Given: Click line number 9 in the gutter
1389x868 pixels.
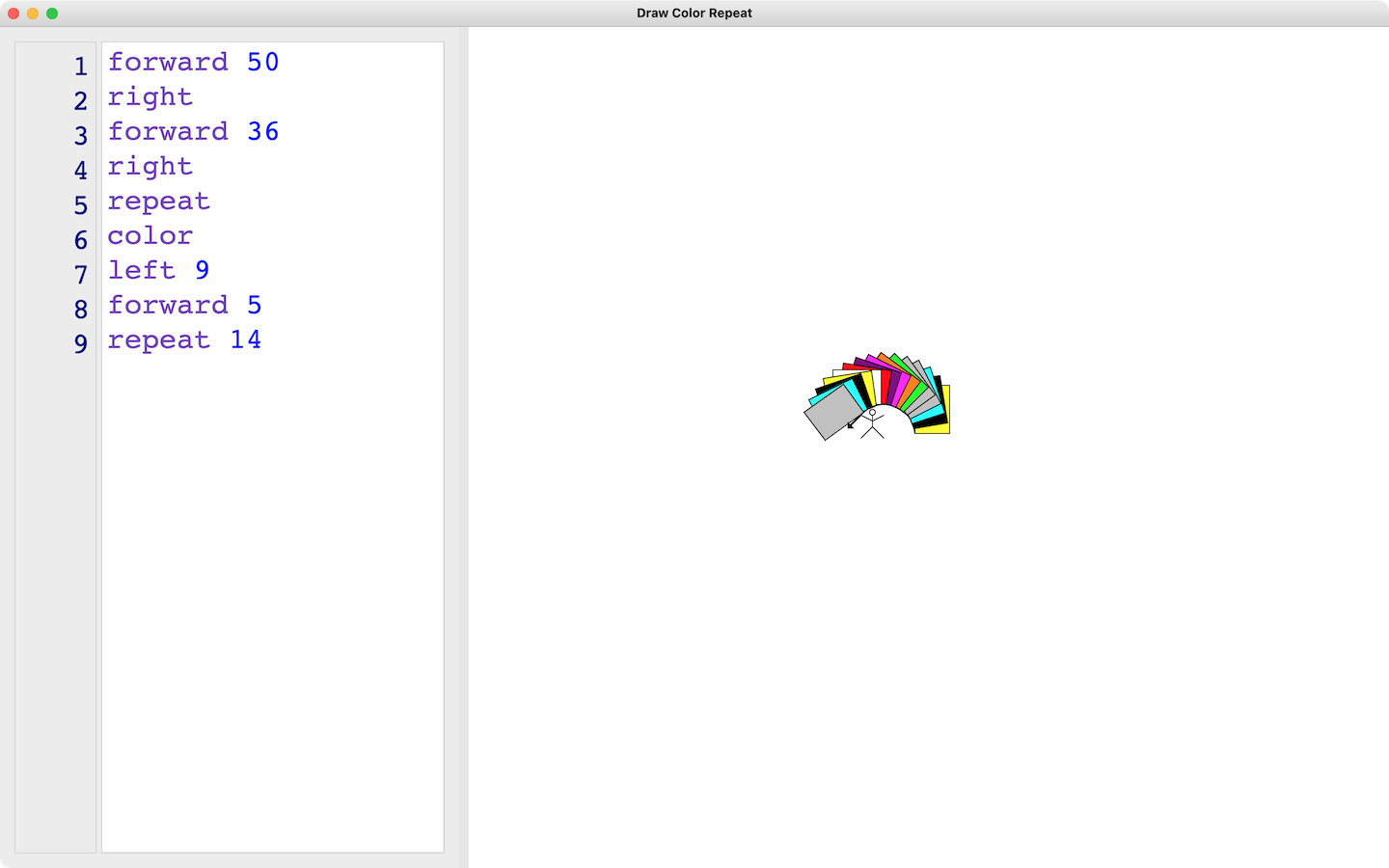Looking at the screenshot, I should 81,344.
